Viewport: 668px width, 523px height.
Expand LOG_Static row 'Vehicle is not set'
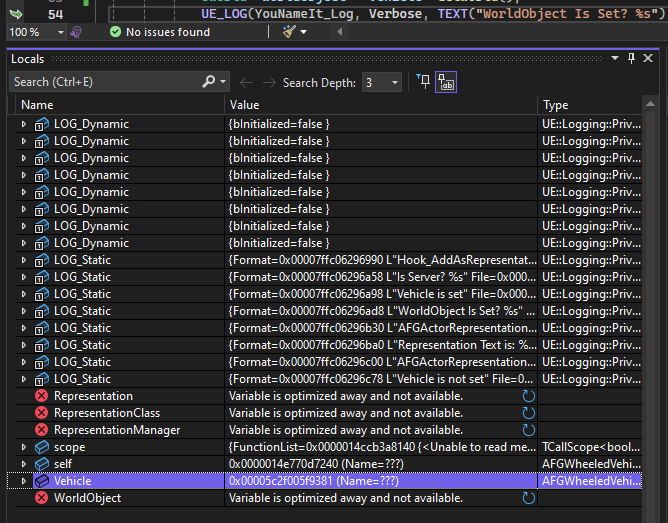[x=24, y=379]
